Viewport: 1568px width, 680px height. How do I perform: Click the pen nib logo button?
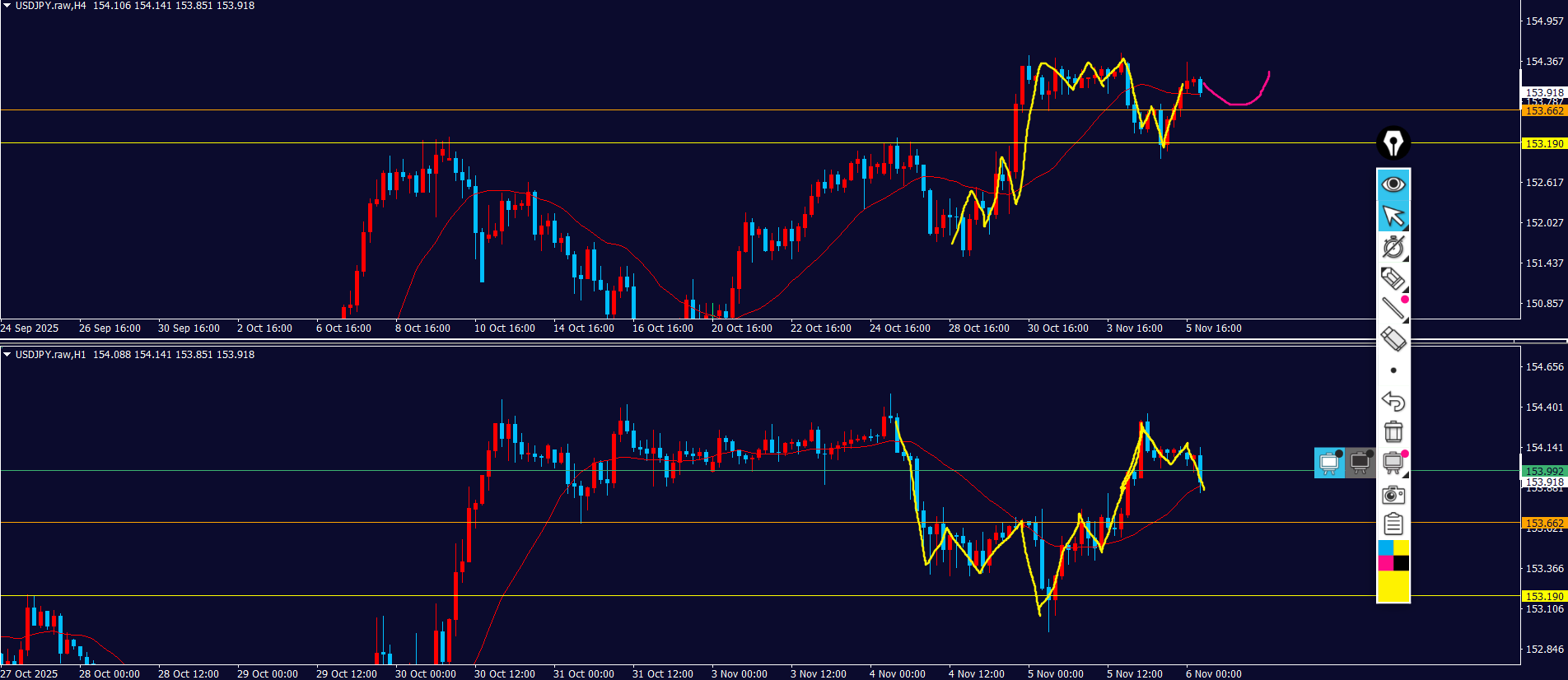(1393, 143)
